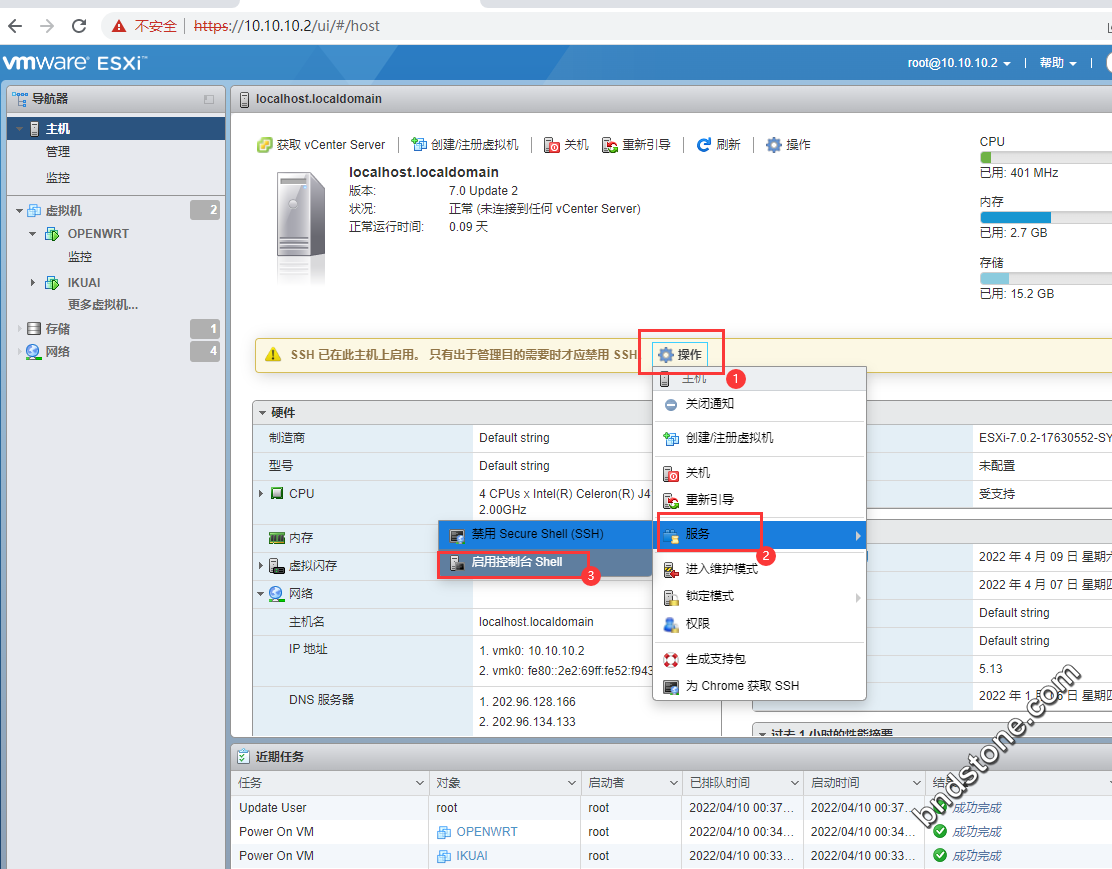Open 监控 under the OPENWRT virtual machine

pos(80,257)
